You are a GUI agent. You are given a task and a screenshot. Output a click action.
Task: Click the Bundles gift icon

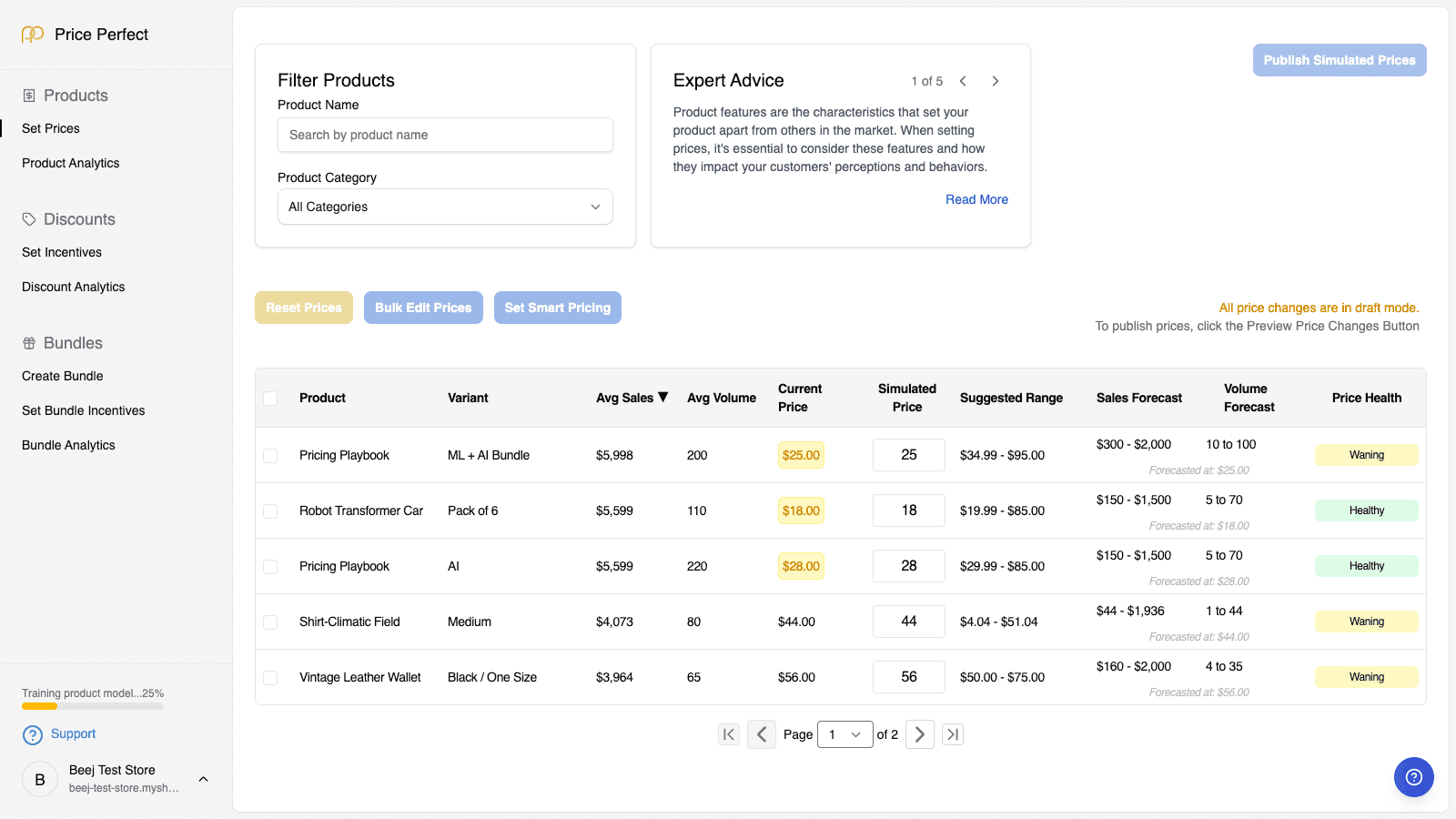28,343
